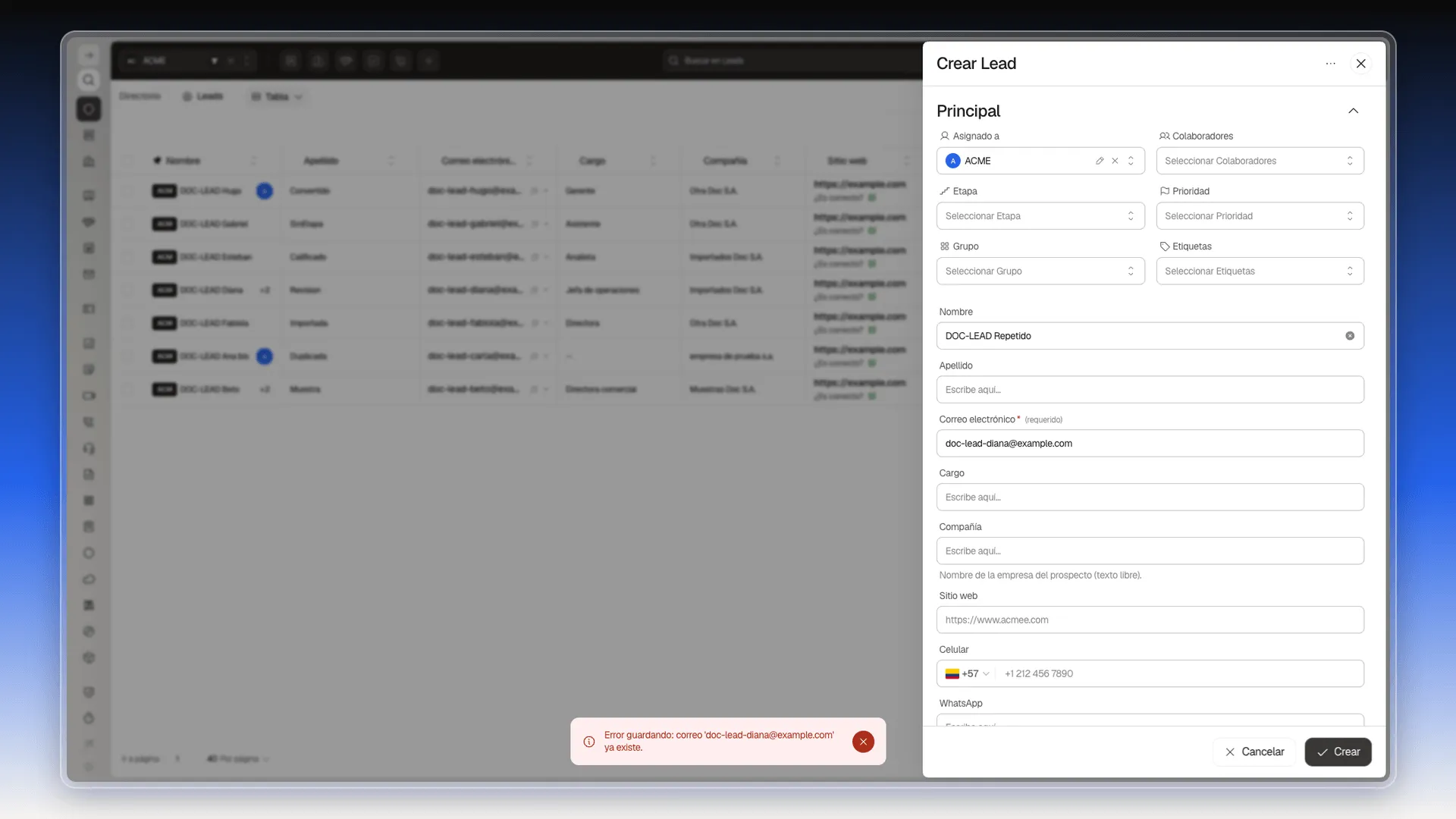The width and height of the screenshot is (1456, 819).
Task: Select the header checkbox in leads table
Action: click(x=127, y=161)
